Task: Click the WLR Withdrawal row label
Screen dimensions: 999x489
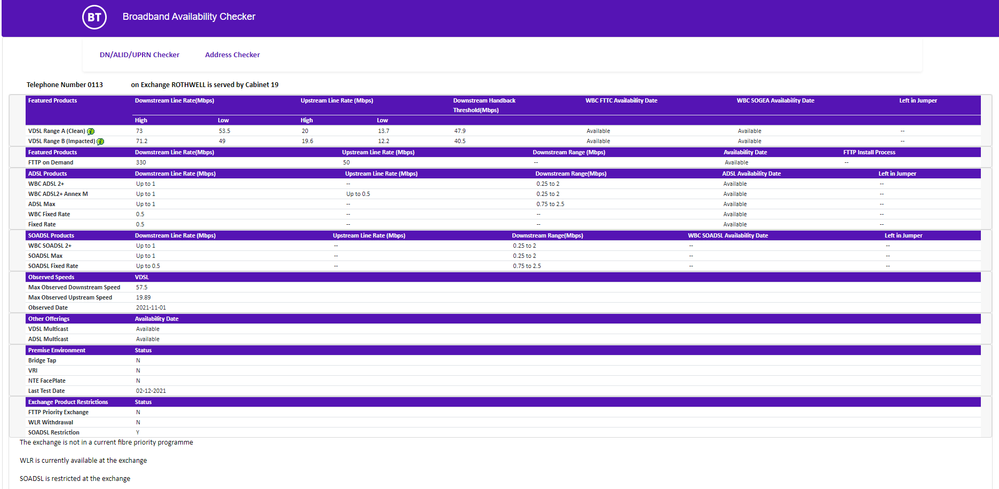Action: pos(49,422)
